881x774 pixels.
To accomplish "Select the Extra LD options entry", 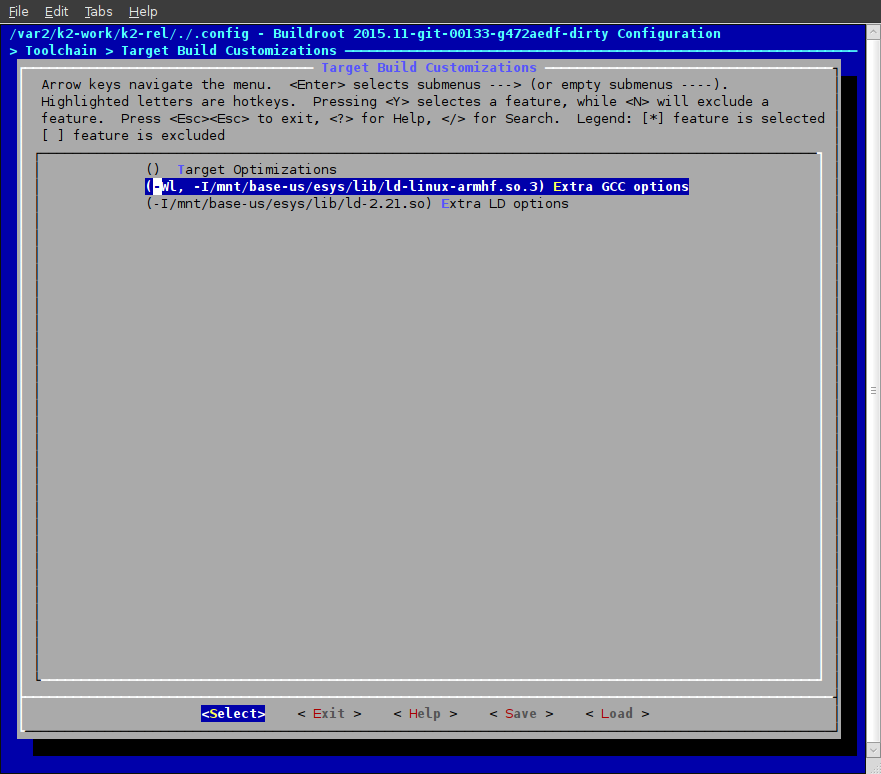I will [x=357, y=203].
